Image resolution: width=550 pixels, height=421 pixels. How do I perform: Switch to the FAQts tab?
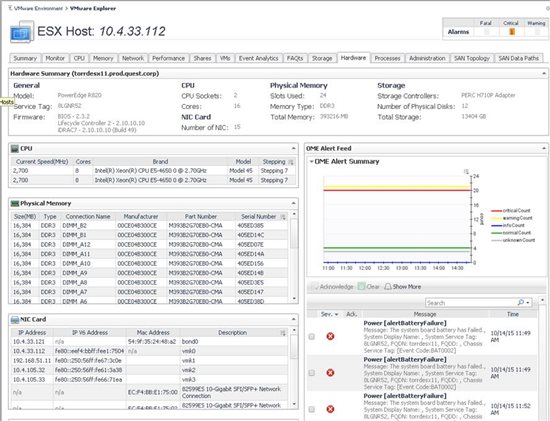click(x=295, y=58)
